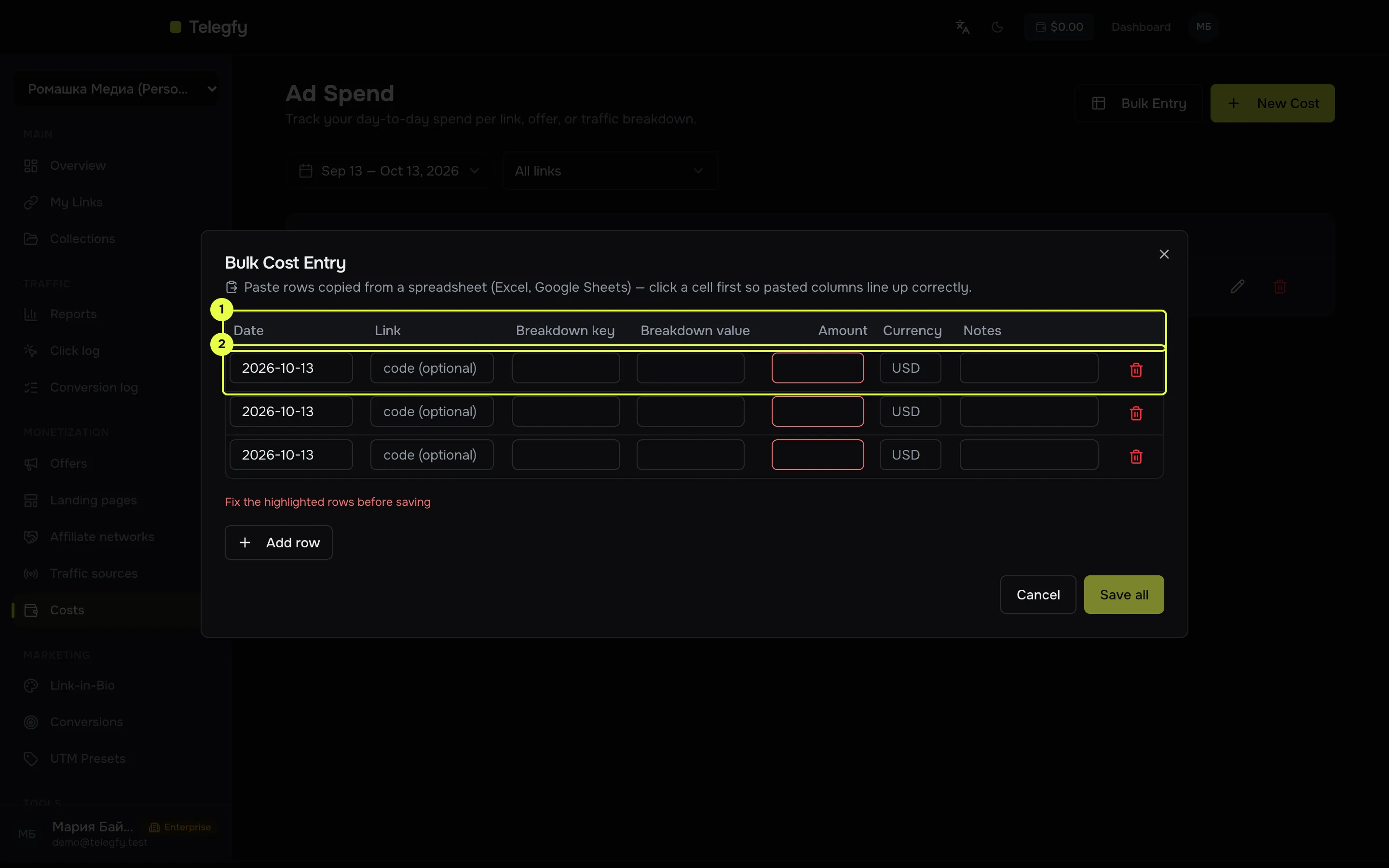Click the Bulk Entry button
The image size is (1389, 868).
(x=1139, y=103)
